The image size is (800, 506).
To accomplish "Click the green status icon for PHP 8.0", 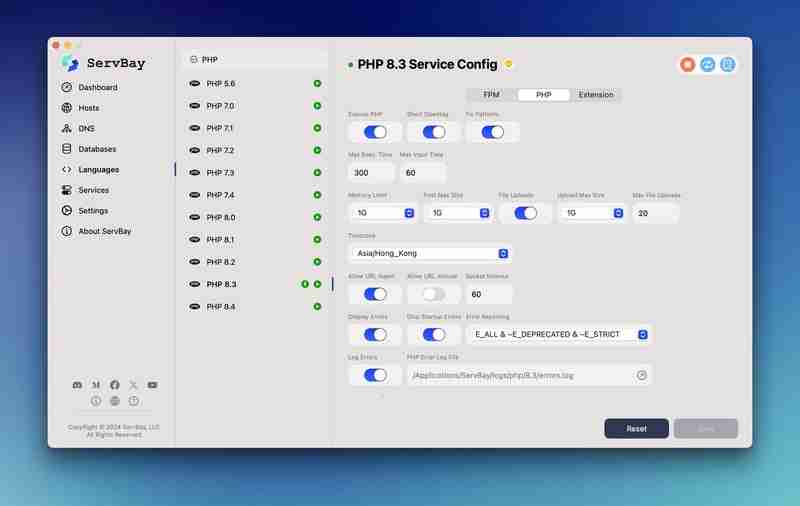I will (x=317, y=217).
